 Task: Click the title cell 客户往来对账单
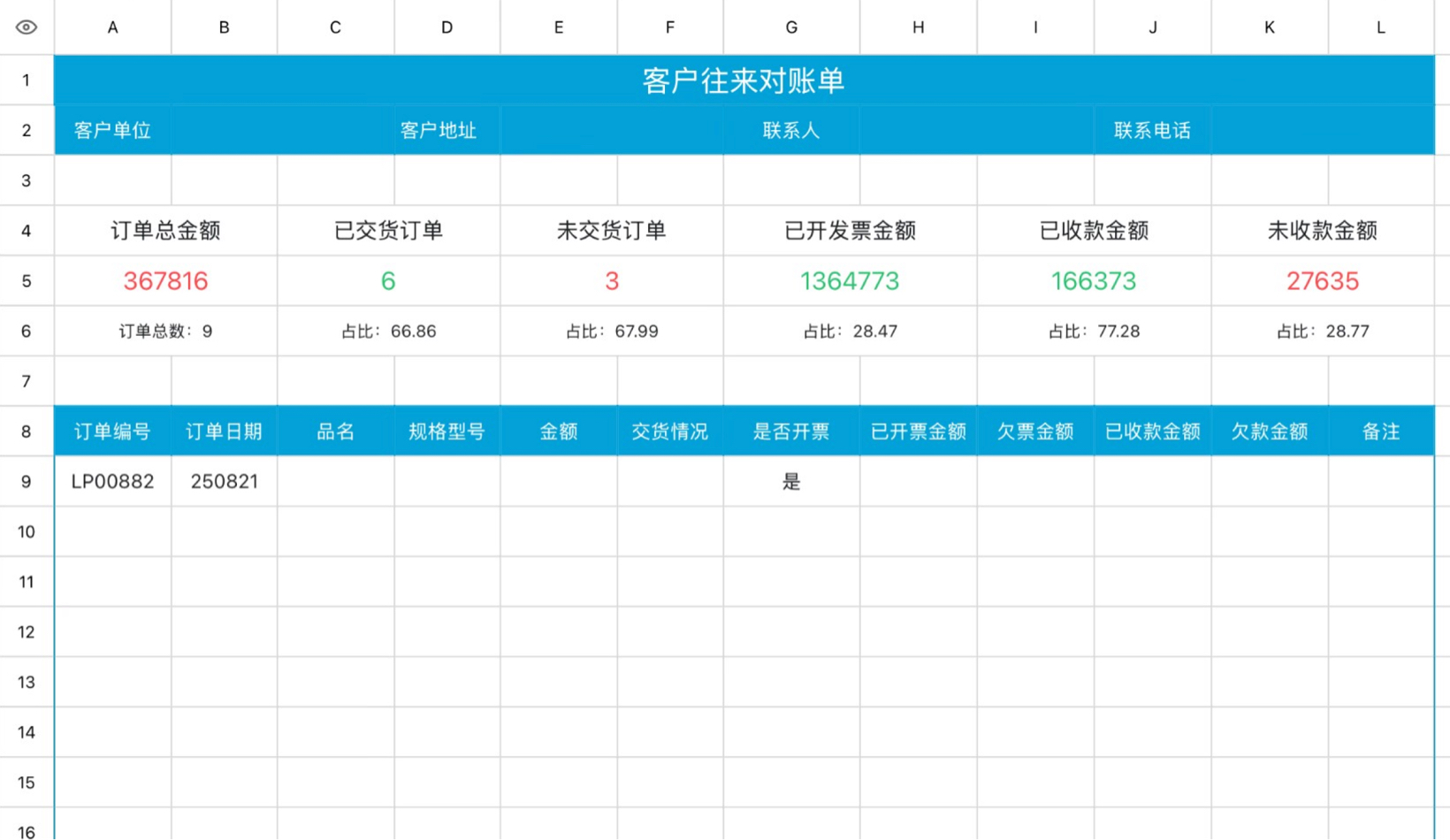[x=744, y=80]
